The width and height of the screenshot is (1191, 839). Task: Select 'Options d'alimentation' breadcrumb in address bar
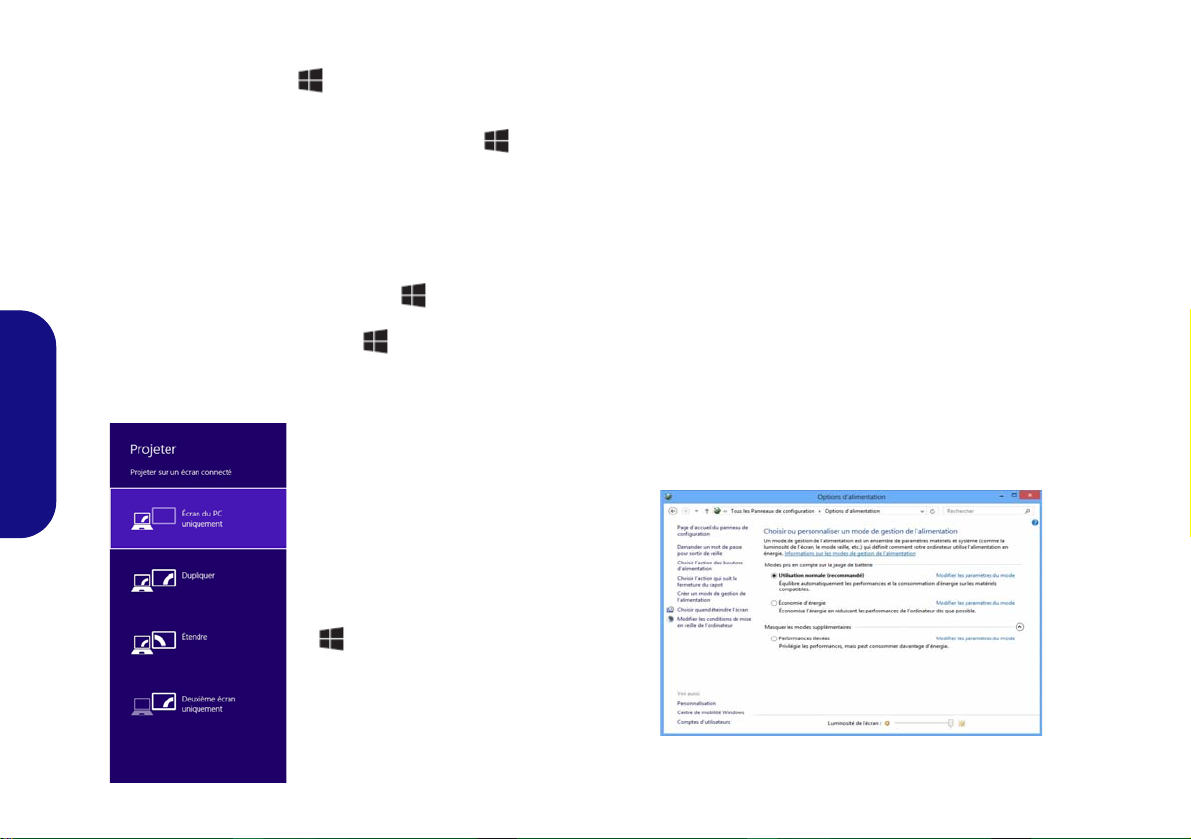click(x=852, y=511)
